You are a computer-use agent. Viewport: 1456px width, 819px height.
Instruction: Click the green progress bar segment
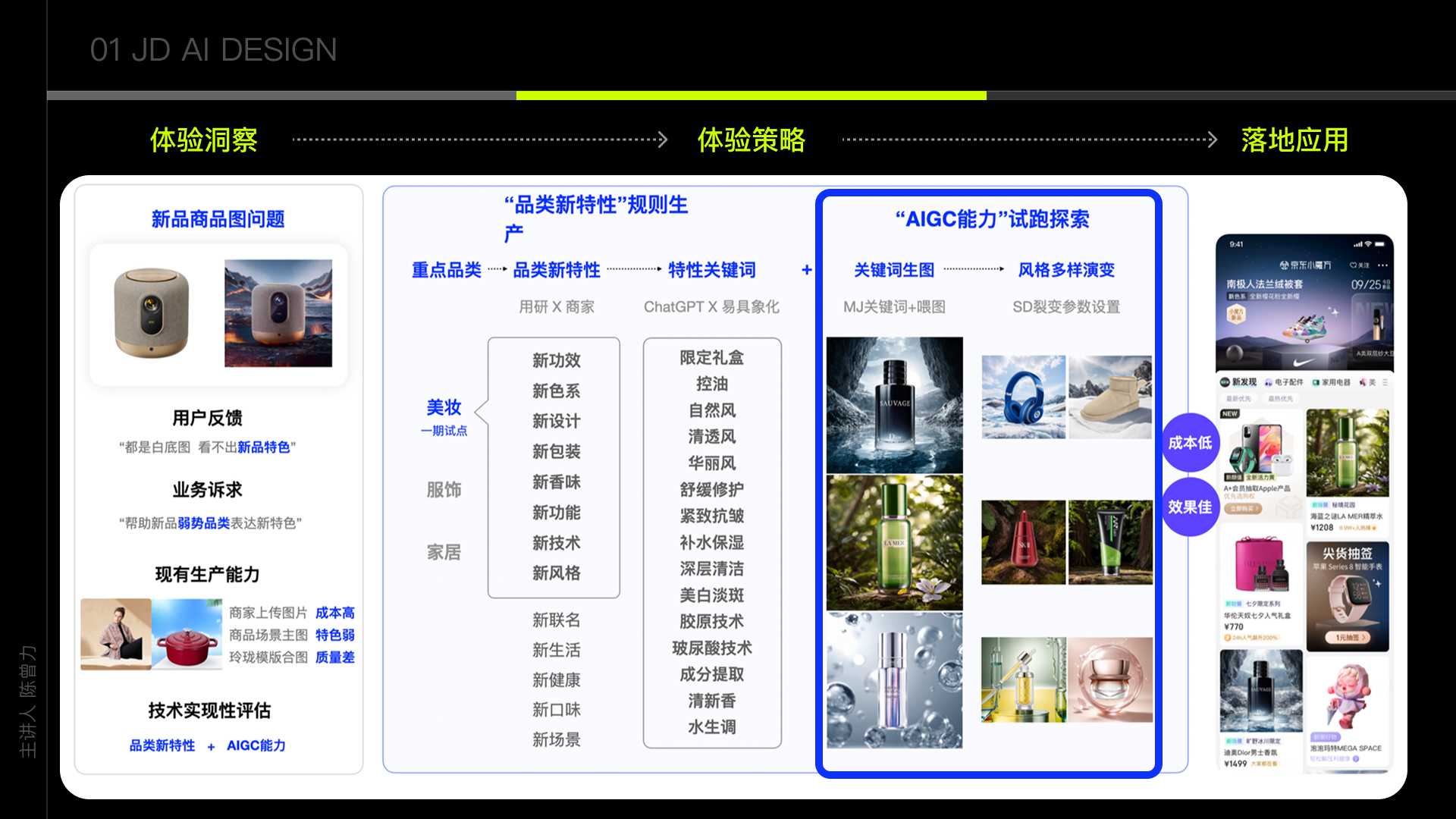(751, 96)
